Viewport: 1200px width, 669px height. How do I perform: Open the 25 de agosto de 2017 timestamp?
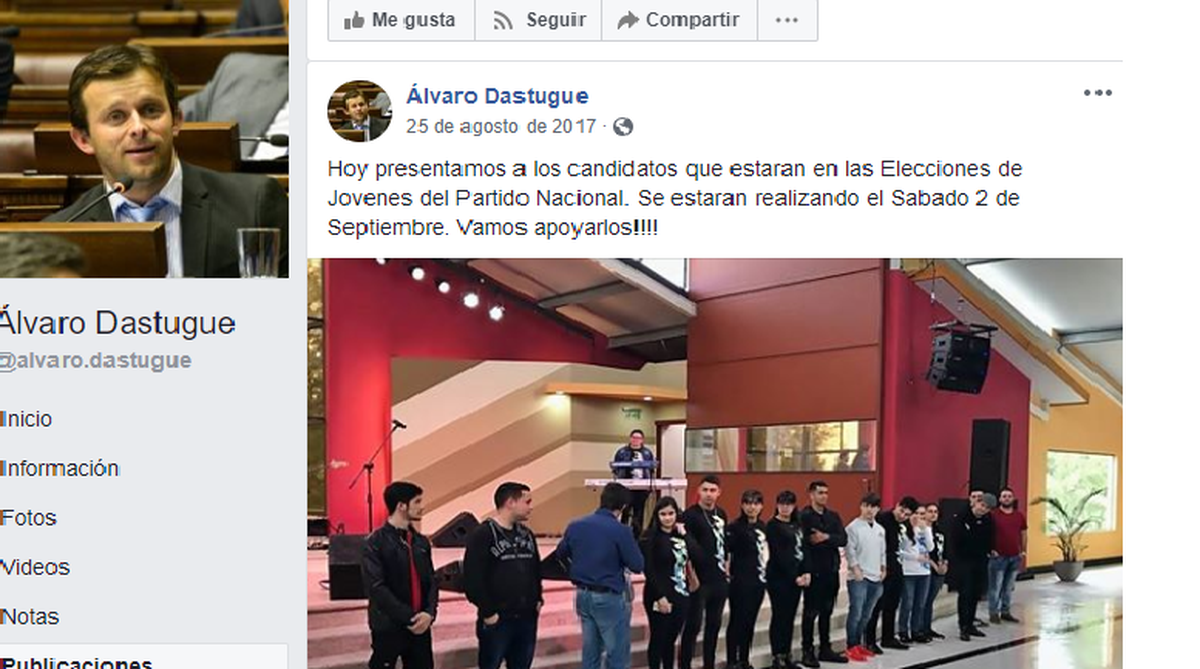500,127
